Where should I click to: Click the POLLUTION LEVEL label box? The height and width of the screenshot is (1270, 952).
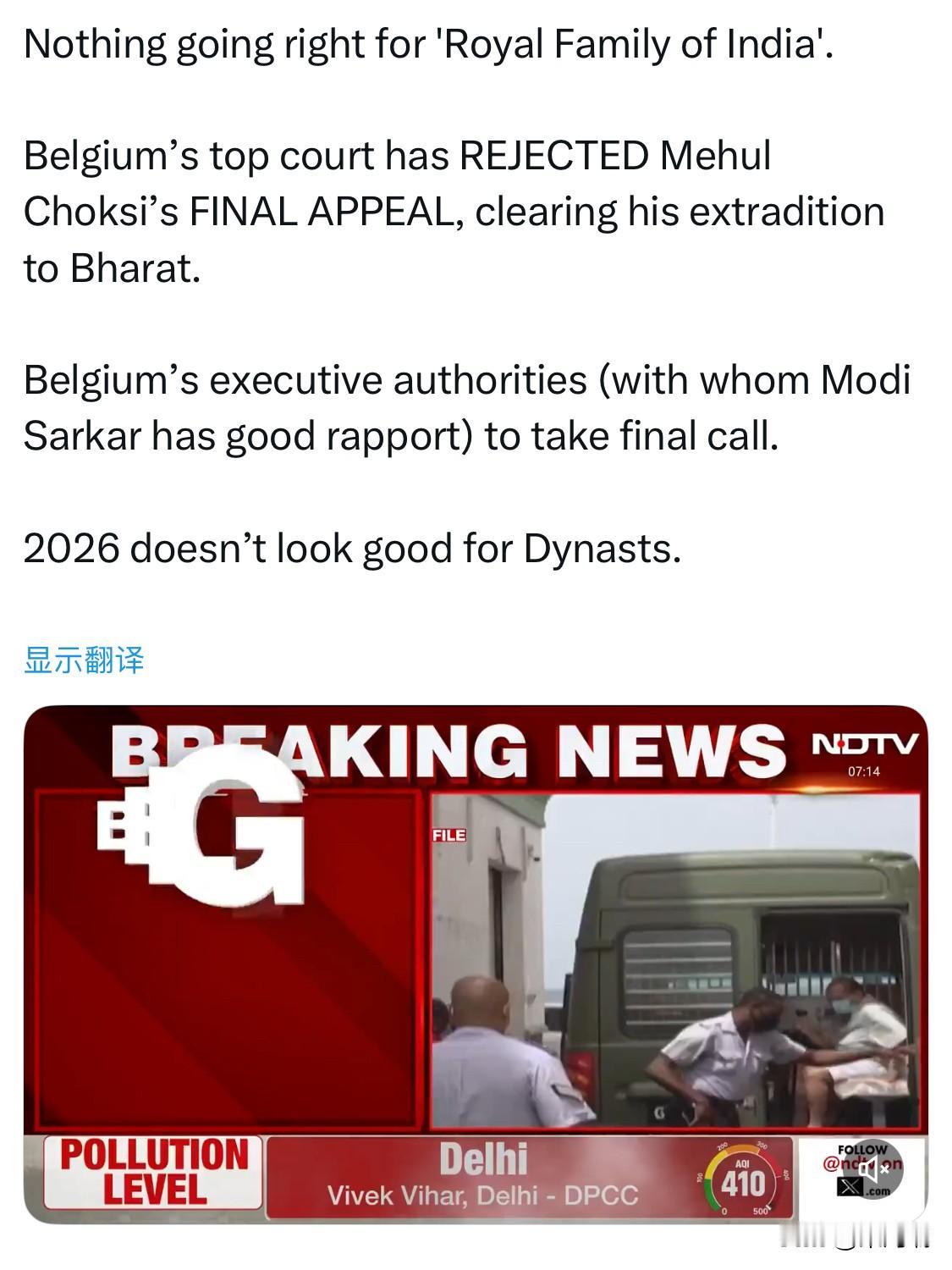point(153,1172)
